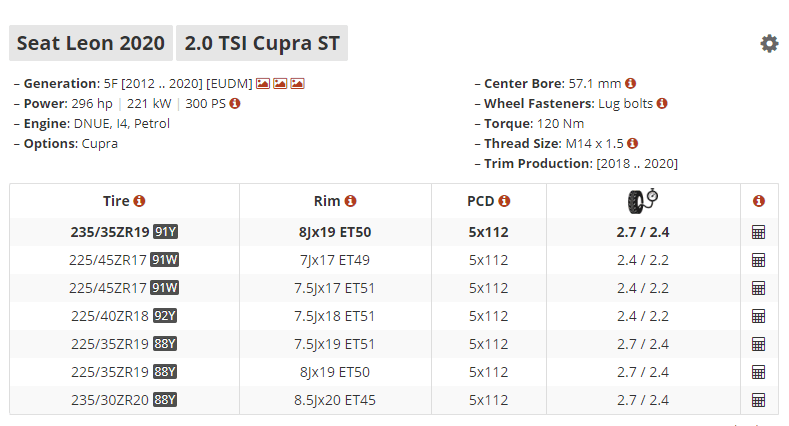The height and width of the screenshot is (426, 789).
Task: Select the 2.0 TSI Cupra ST heading
Action: pyautogui.click(x=262, y=43)
